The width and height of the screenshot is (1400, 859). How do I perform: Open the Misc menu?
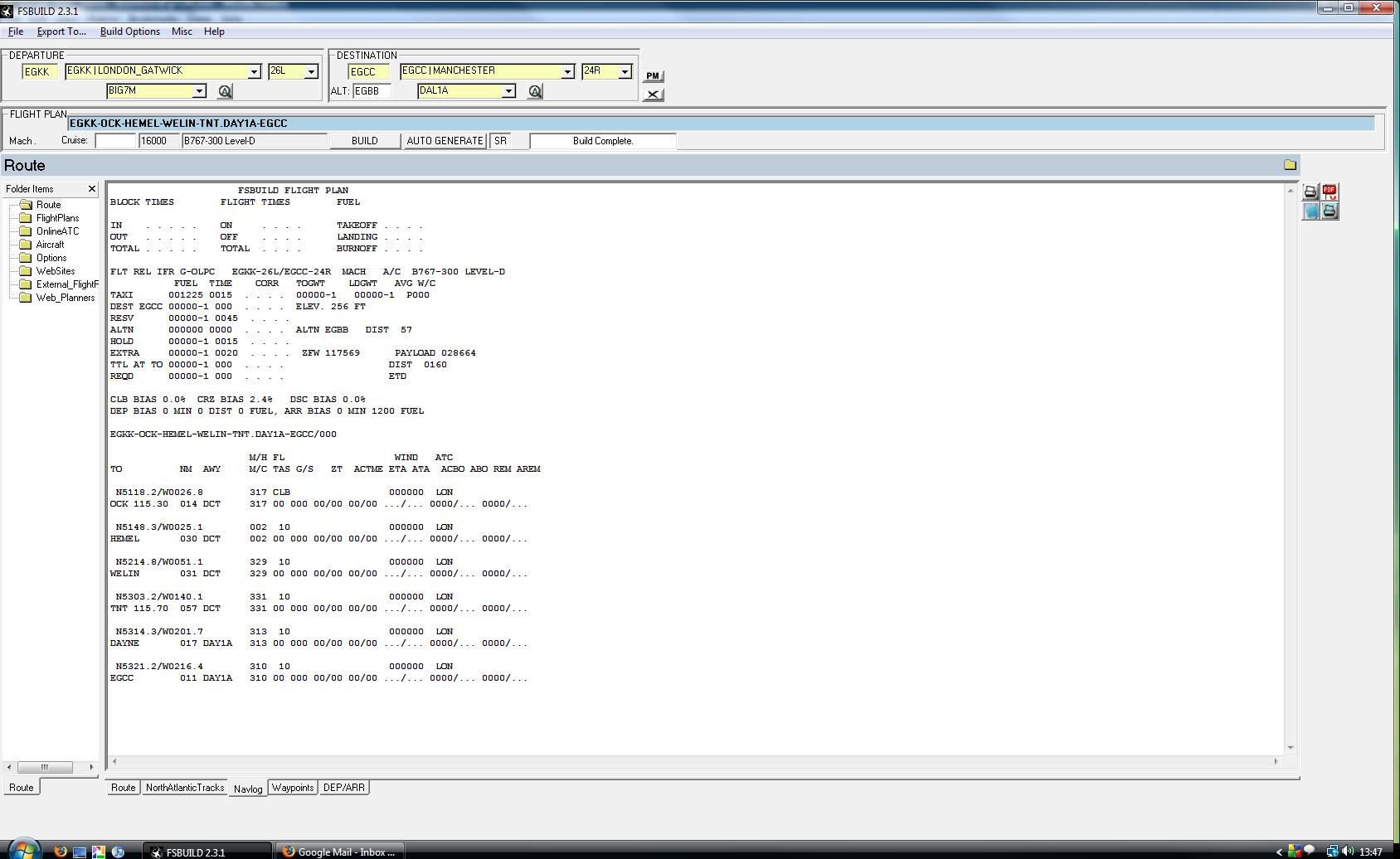182,32
